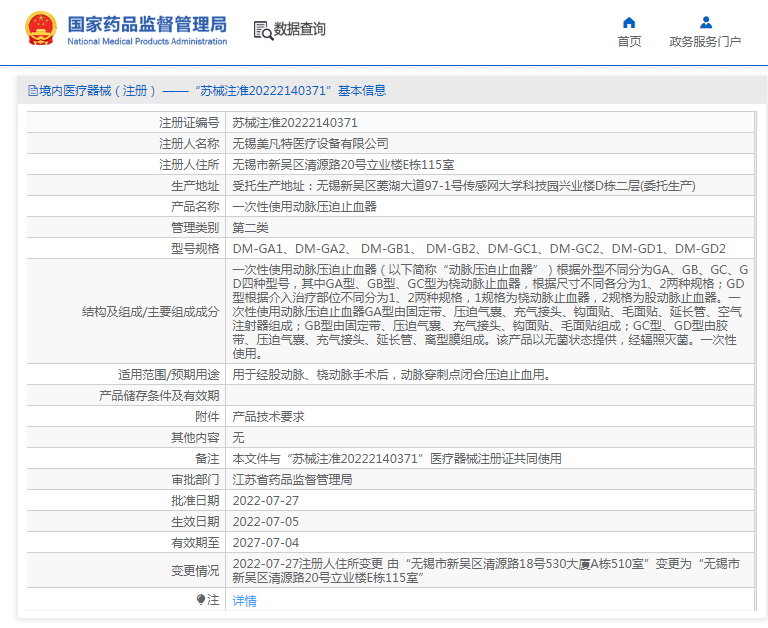768x628 pixels.
Task: Click the 审批部门 label
Action: 195,480
